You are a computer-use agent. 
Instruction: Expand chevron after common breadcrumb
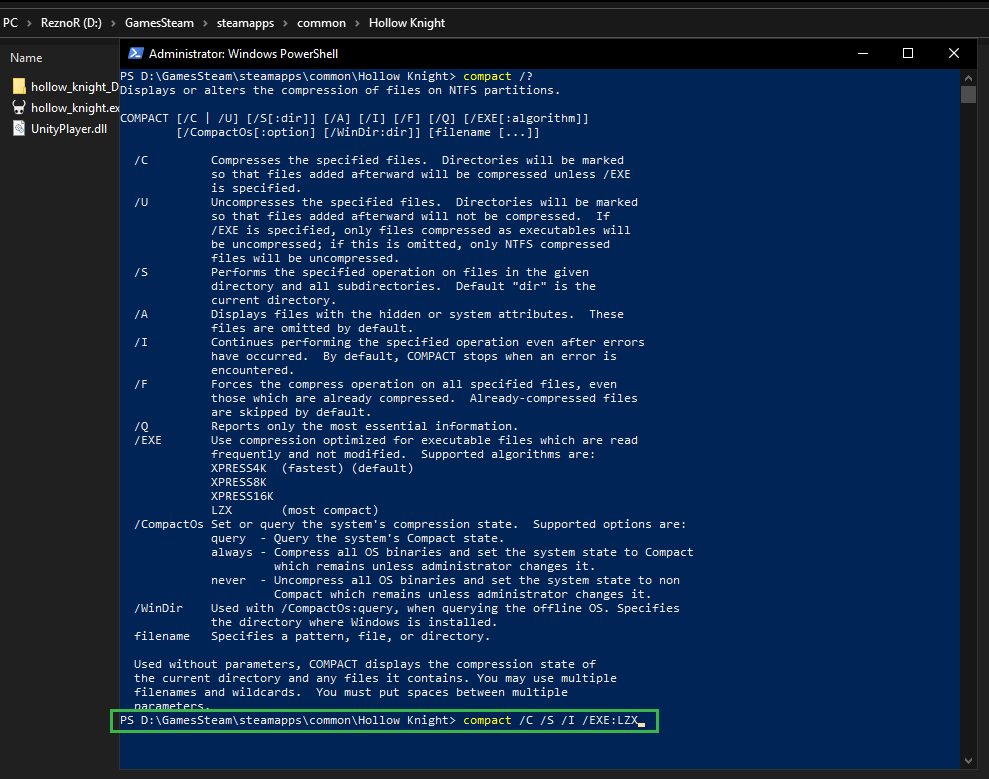(357, 23)
